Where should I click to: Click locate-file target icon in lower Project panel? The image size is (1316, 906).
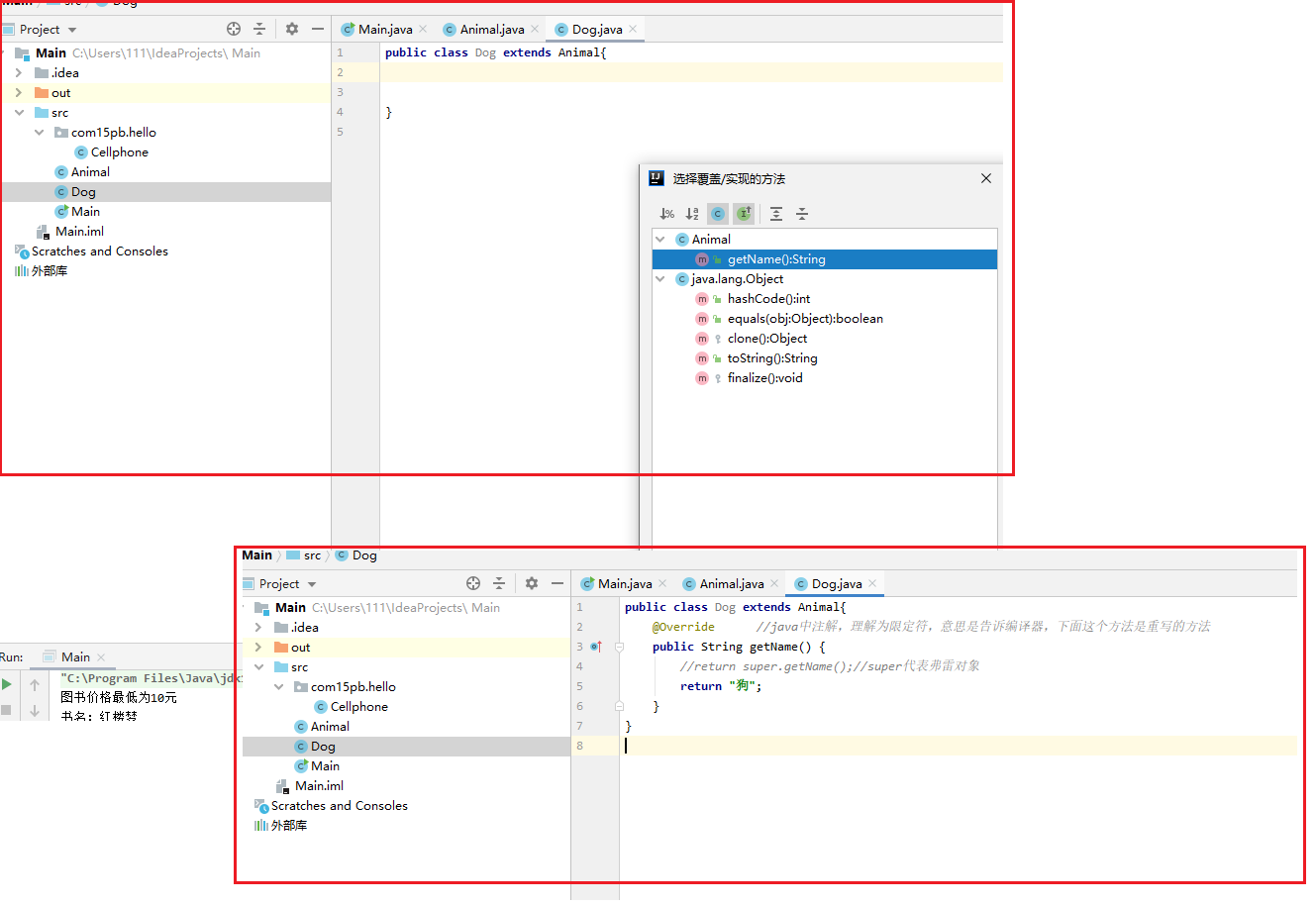click(x=473, y=583)
